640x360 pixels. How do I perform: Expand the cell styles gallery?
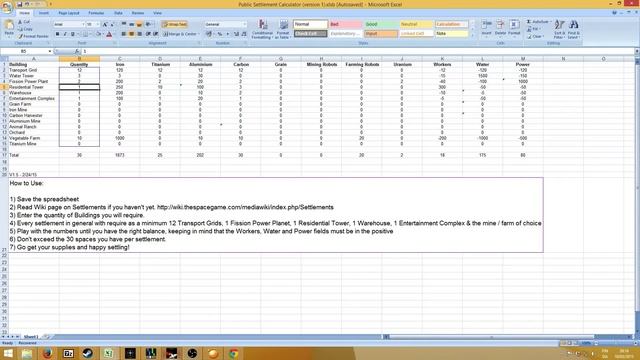[x=473, y=36]
